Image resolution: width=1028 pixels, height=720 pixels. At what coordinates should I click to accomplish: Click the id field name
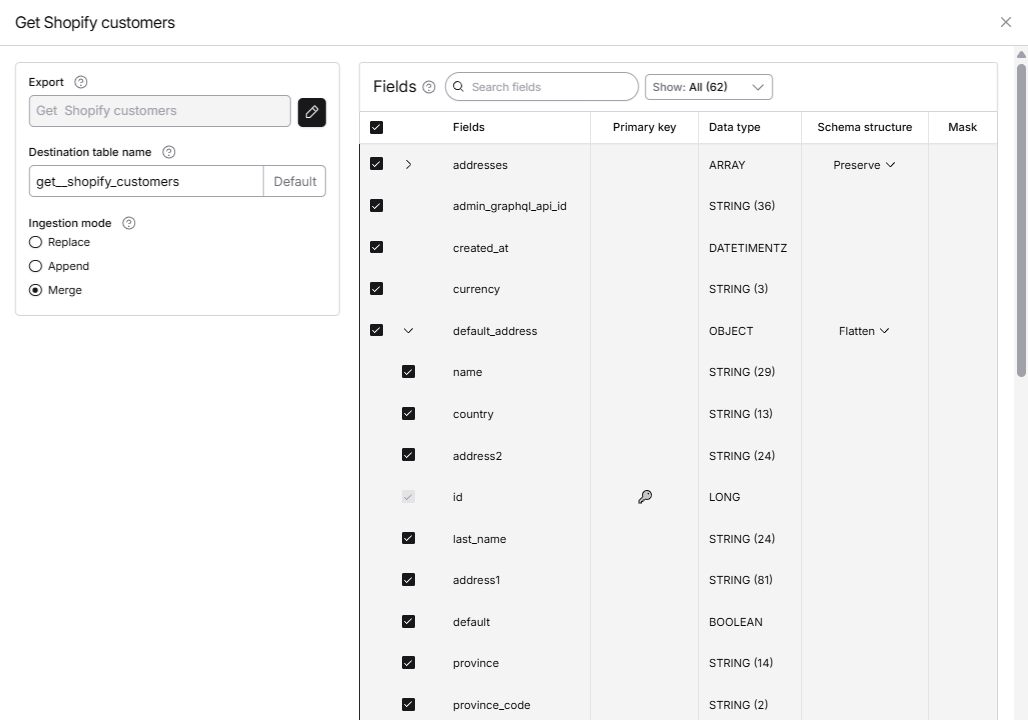coord(458,497)
